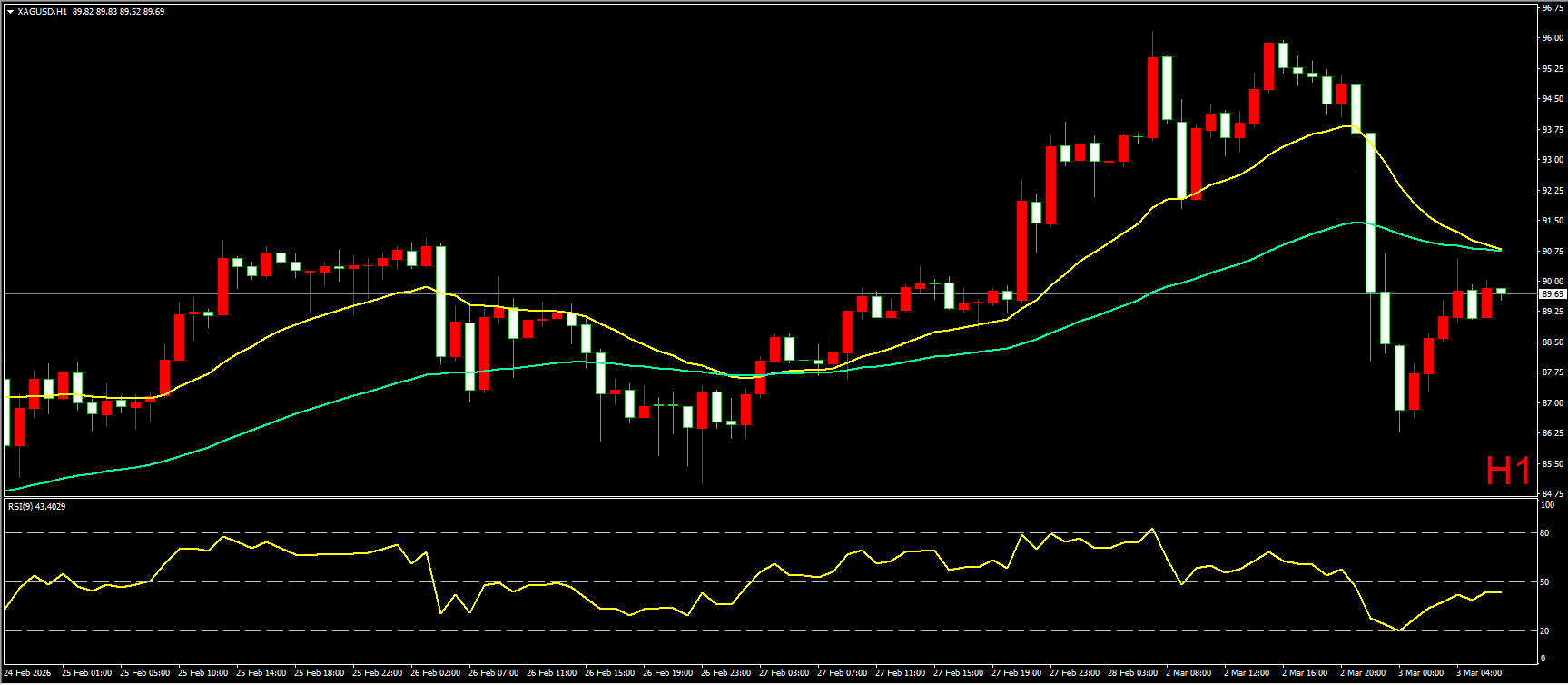
Task: Select the 24 Feb 2026 date label
Action: pyautogui.click(x=28, y=673)
